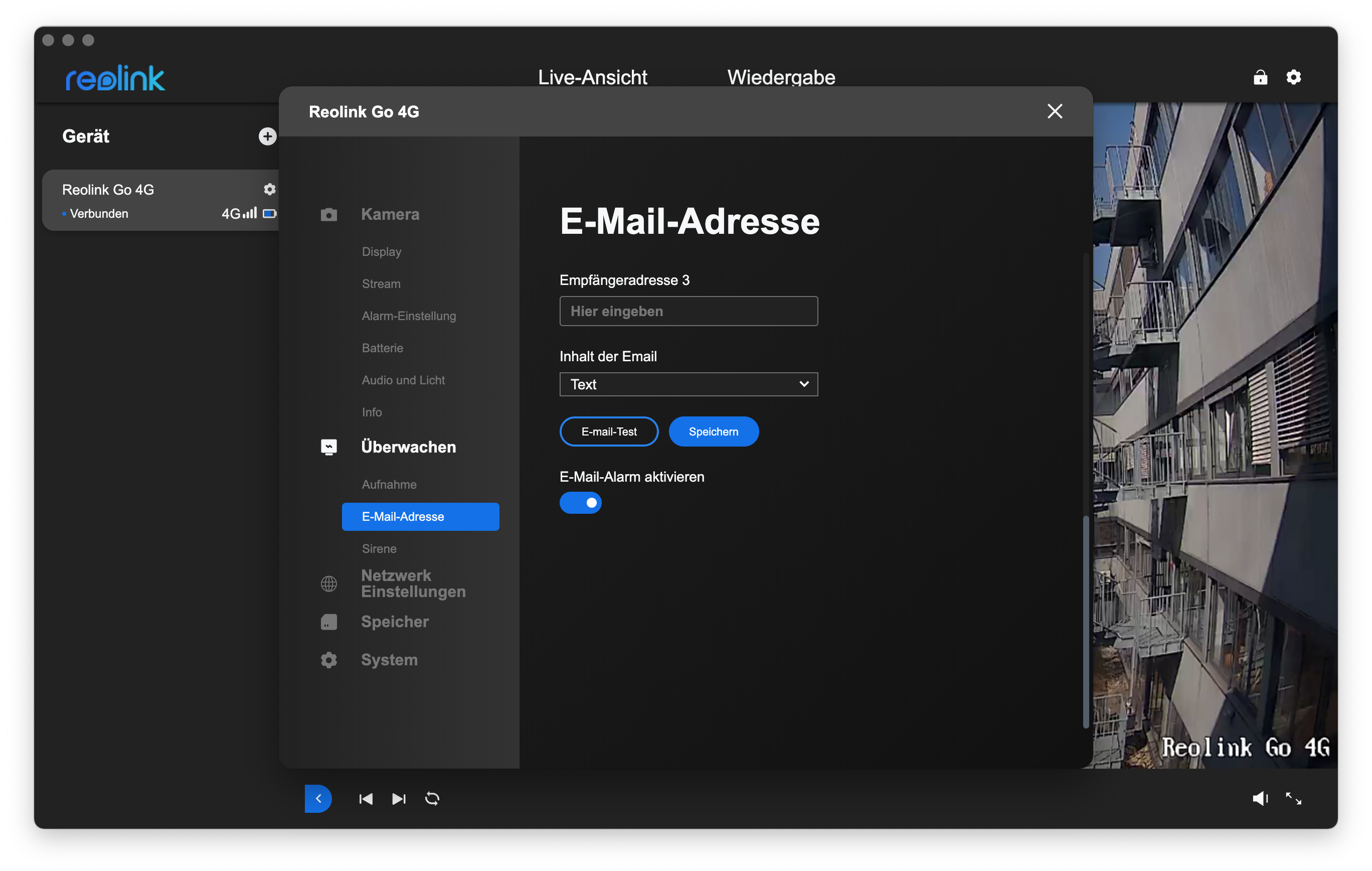Open the Inhalt der Email dropdown
This screenshot has width=1372, height=871.
pos(689,384)
